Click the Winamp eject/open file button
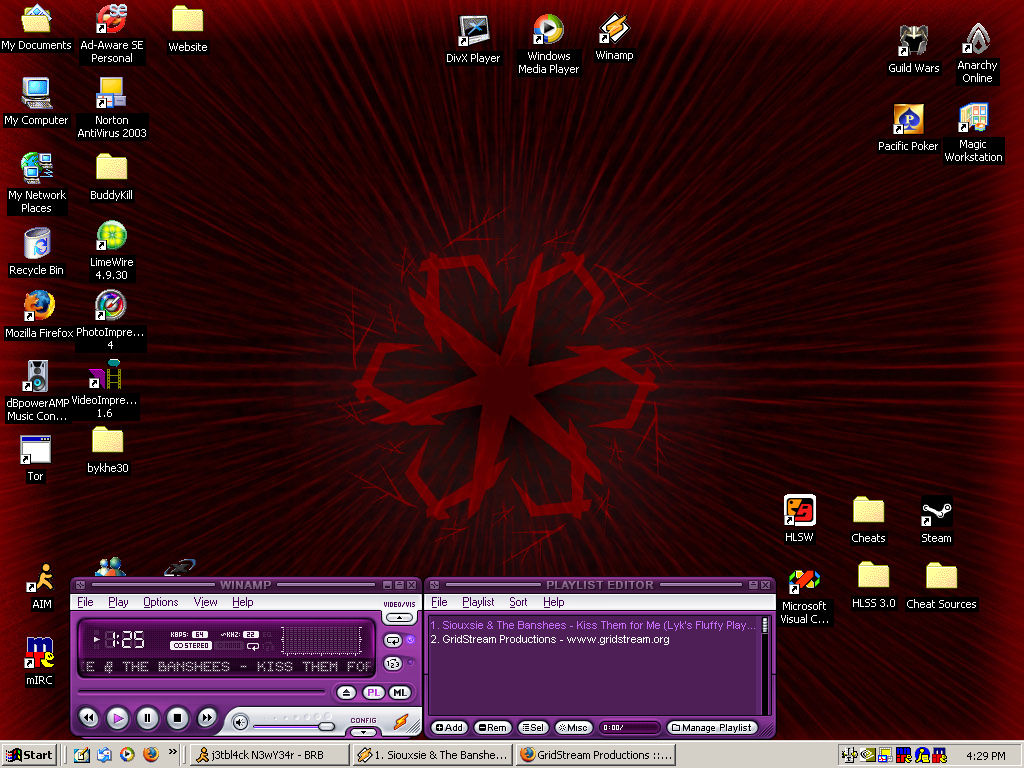1024x768 pixels. 346,692
